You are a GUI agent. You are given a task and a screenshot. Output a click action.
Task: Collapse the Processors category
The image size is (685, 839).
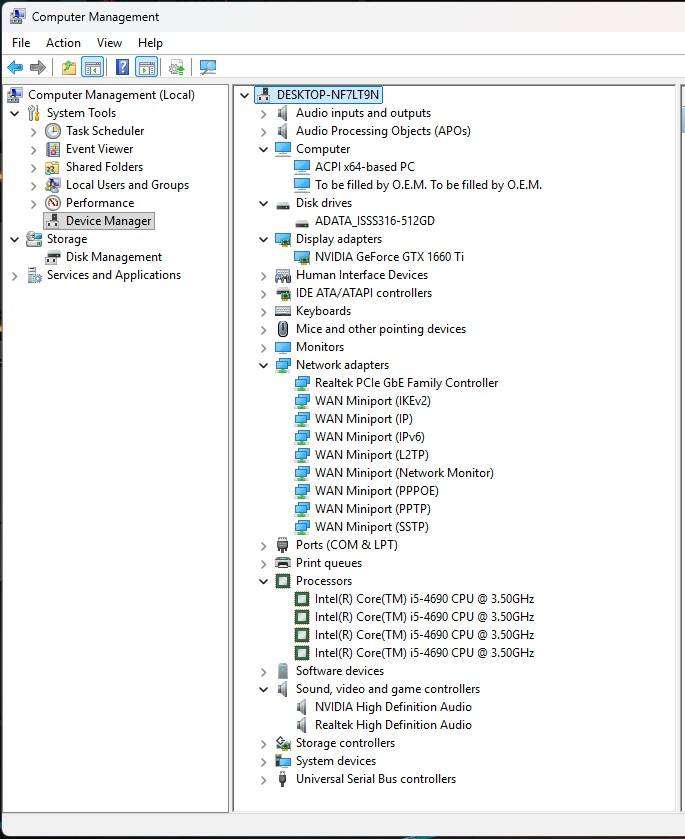coord(263,581)
